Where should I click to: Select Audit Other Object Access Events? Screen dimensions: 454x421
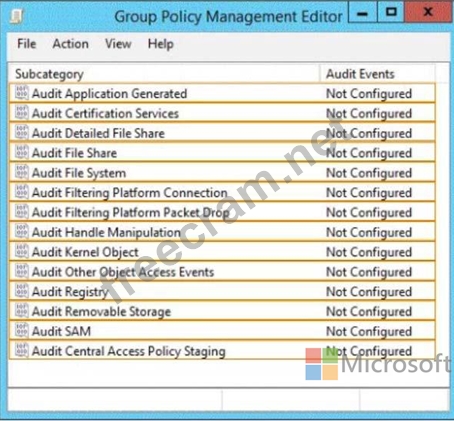point(222,272)
